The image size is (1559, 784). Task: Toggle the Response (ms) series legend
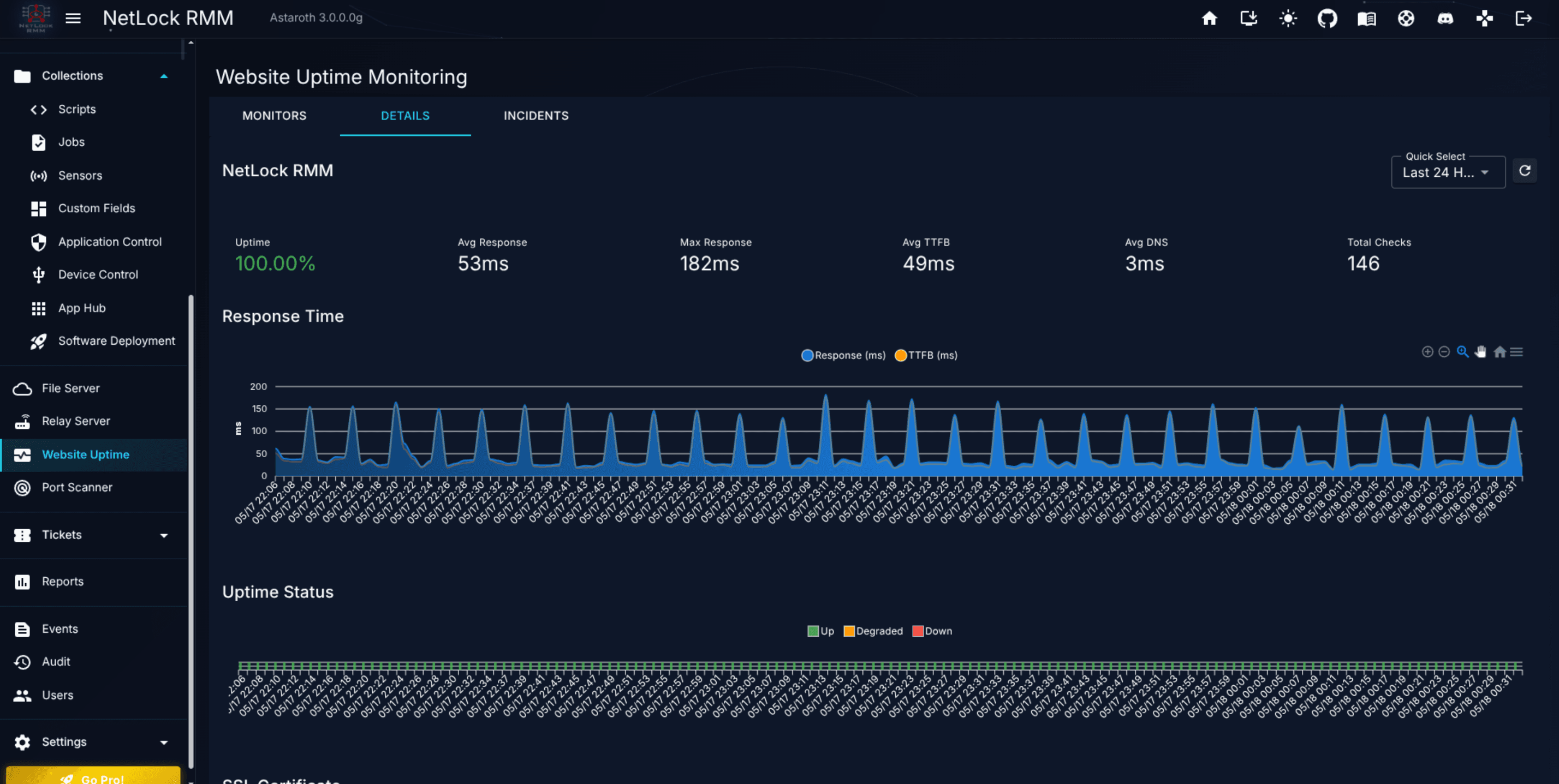[x=843, y=355]
